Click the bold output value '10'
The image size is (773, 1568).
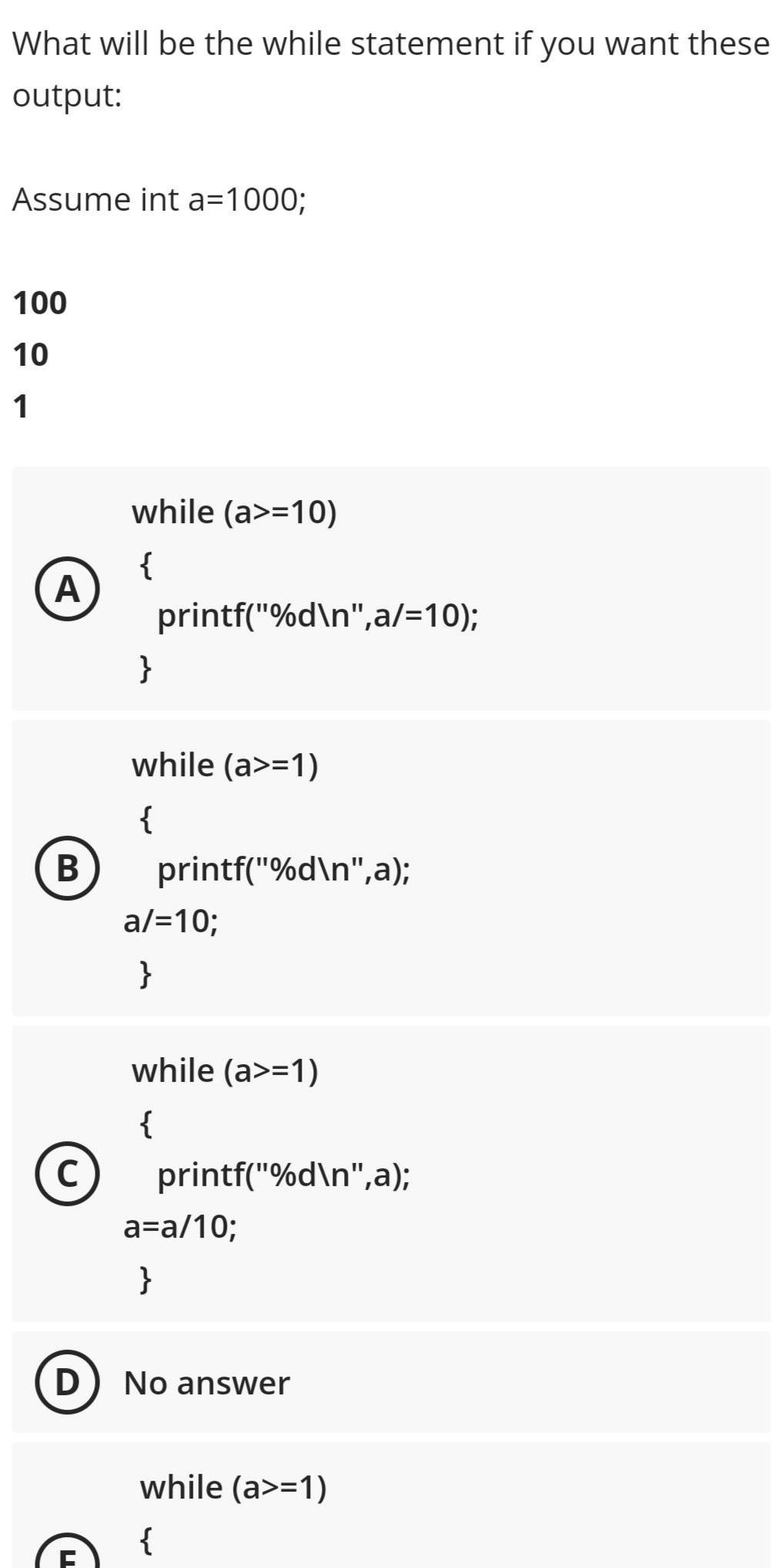pyautogui.click(x=31, y=354)
